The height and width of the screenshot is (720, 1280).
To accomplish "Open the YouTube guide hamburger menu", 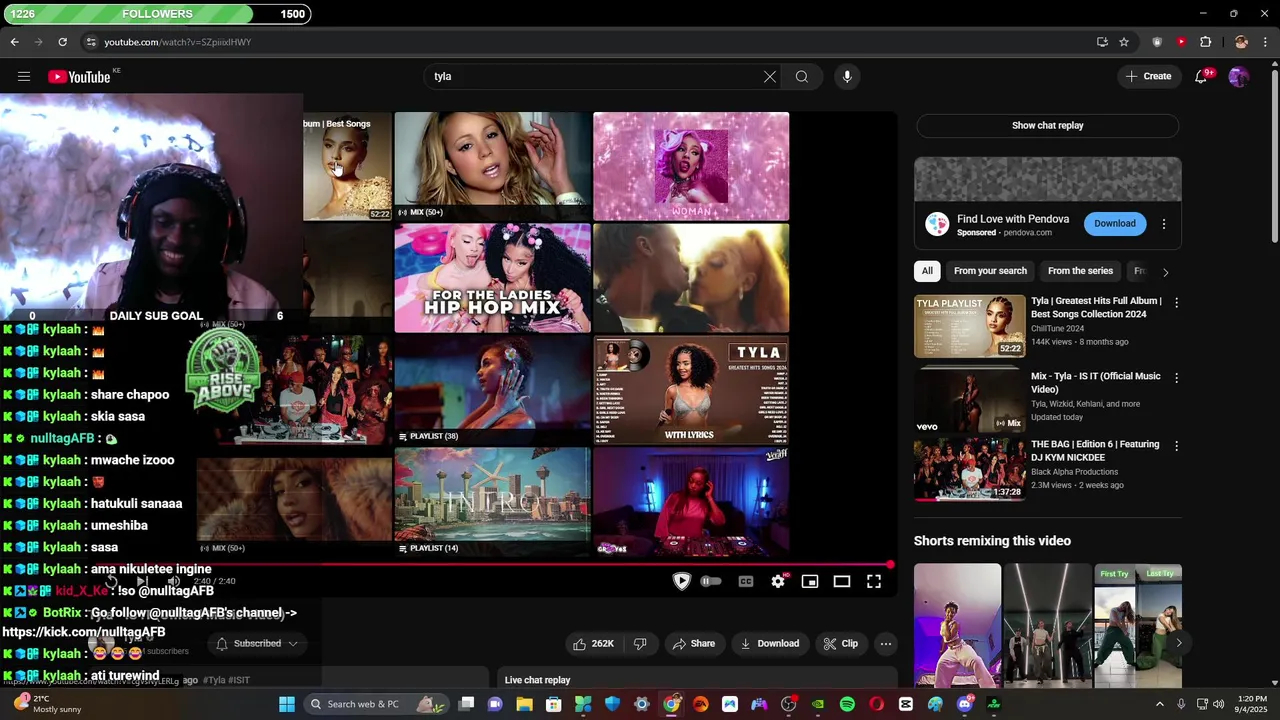I will click(24, 76).
